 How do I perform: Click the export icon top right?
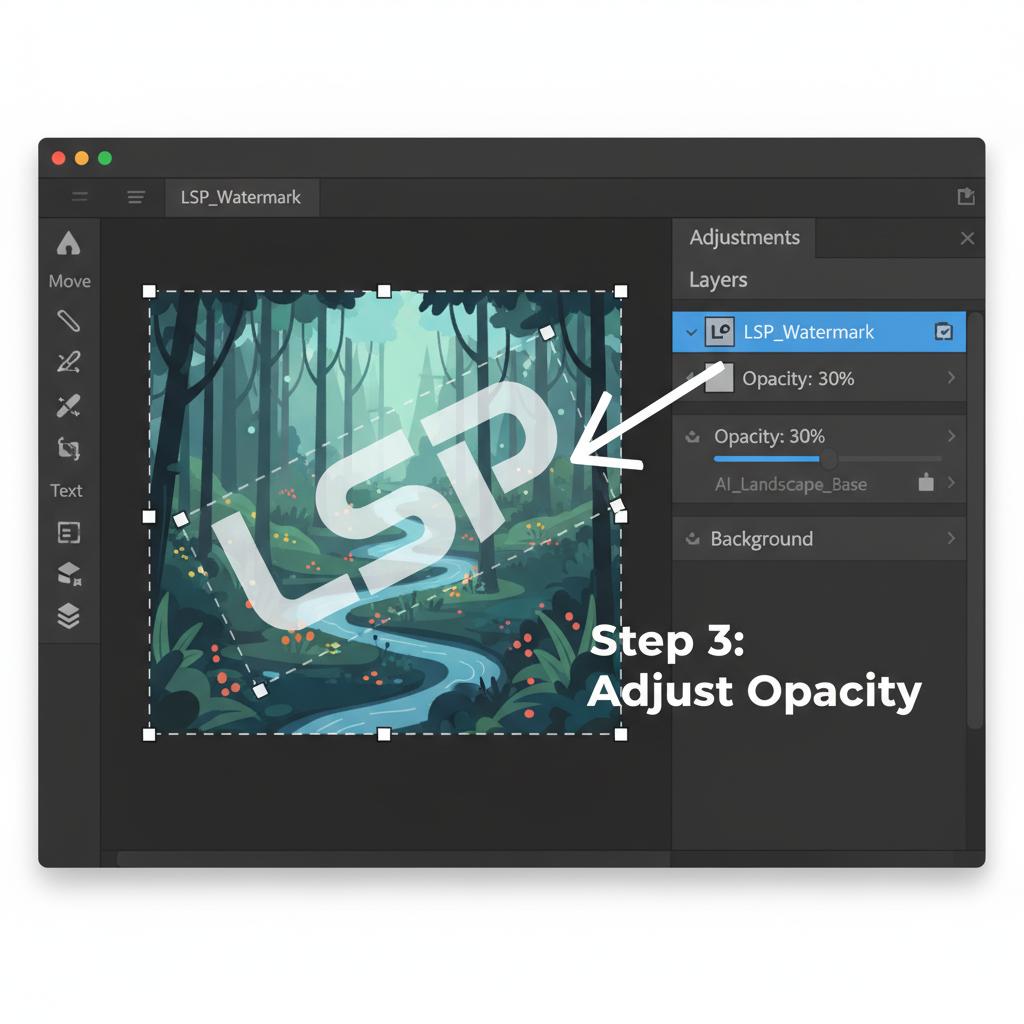click(x=966, y=196)
